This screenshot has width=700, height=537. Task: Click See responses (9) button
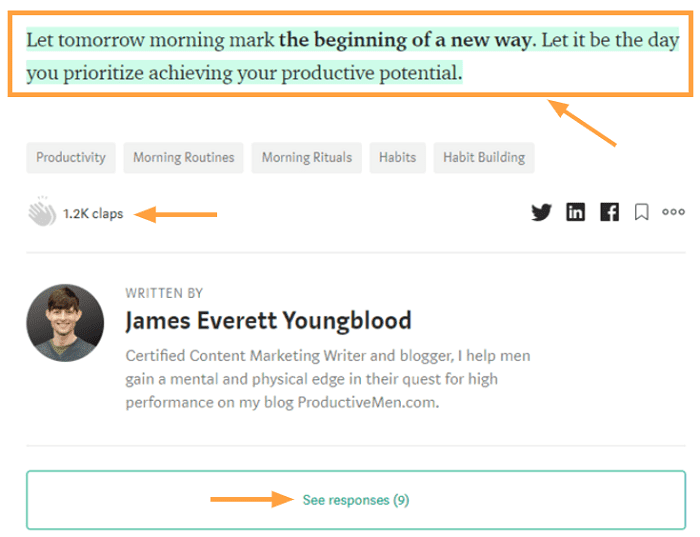(355, 500)
